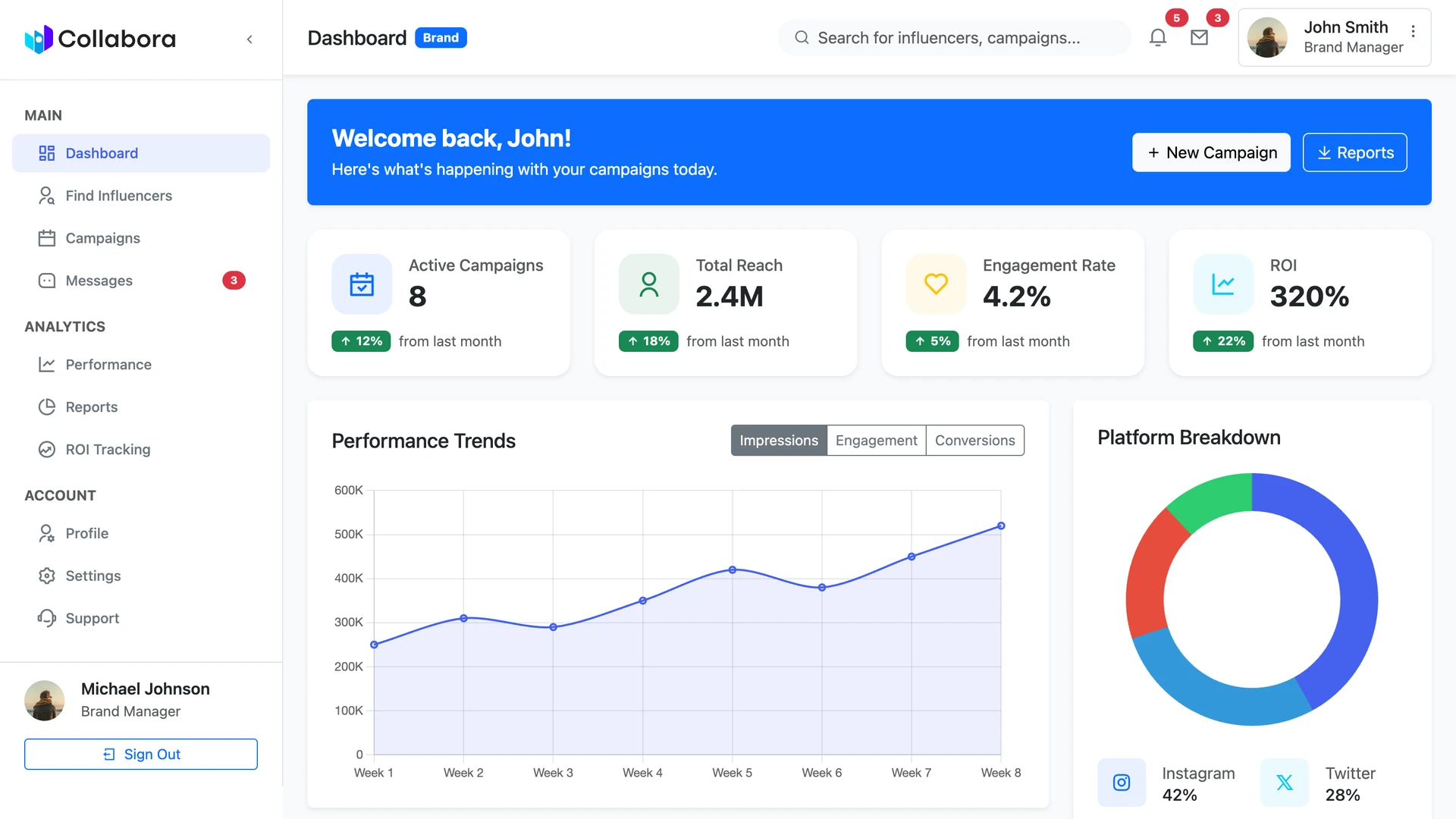1456x819 pixels.
Task: Go to Find Influencers
Action: pos(141,196)
